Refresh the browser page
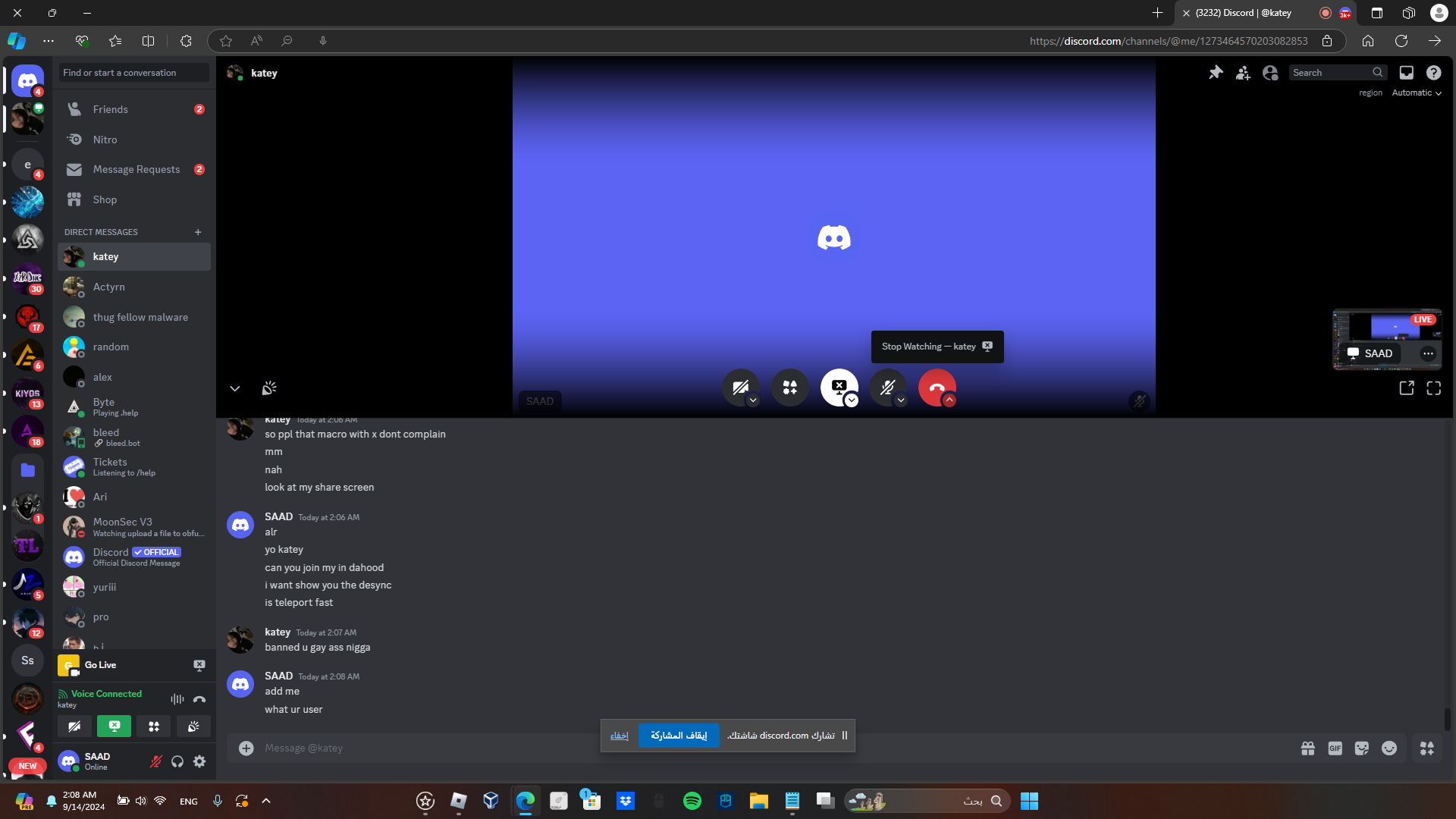Image resolution: width=1456 pixels, height=819 pixels. coord(1401,41)
